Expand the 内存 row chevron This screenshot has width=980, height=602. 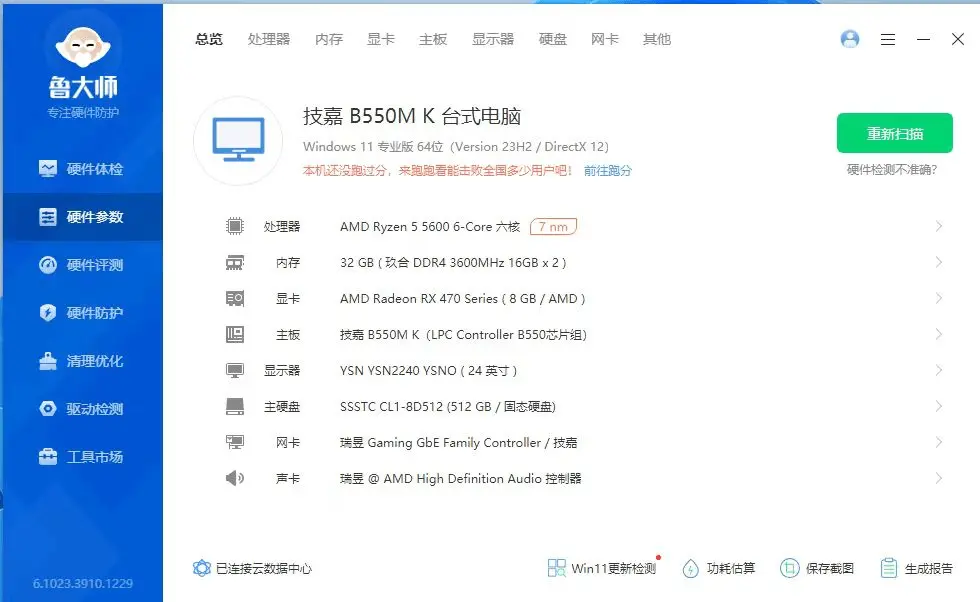click(939, 263)
